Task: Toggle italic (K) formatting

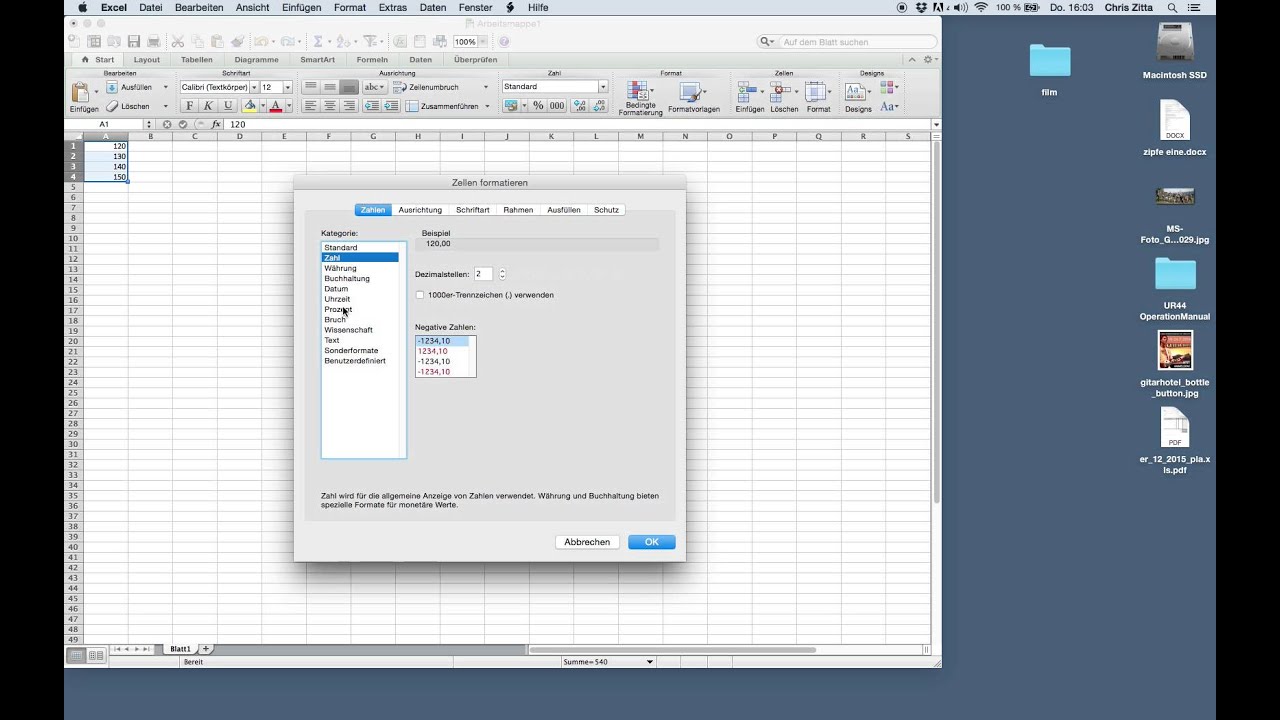Action: pyautogui.click(x=208, y=105)
